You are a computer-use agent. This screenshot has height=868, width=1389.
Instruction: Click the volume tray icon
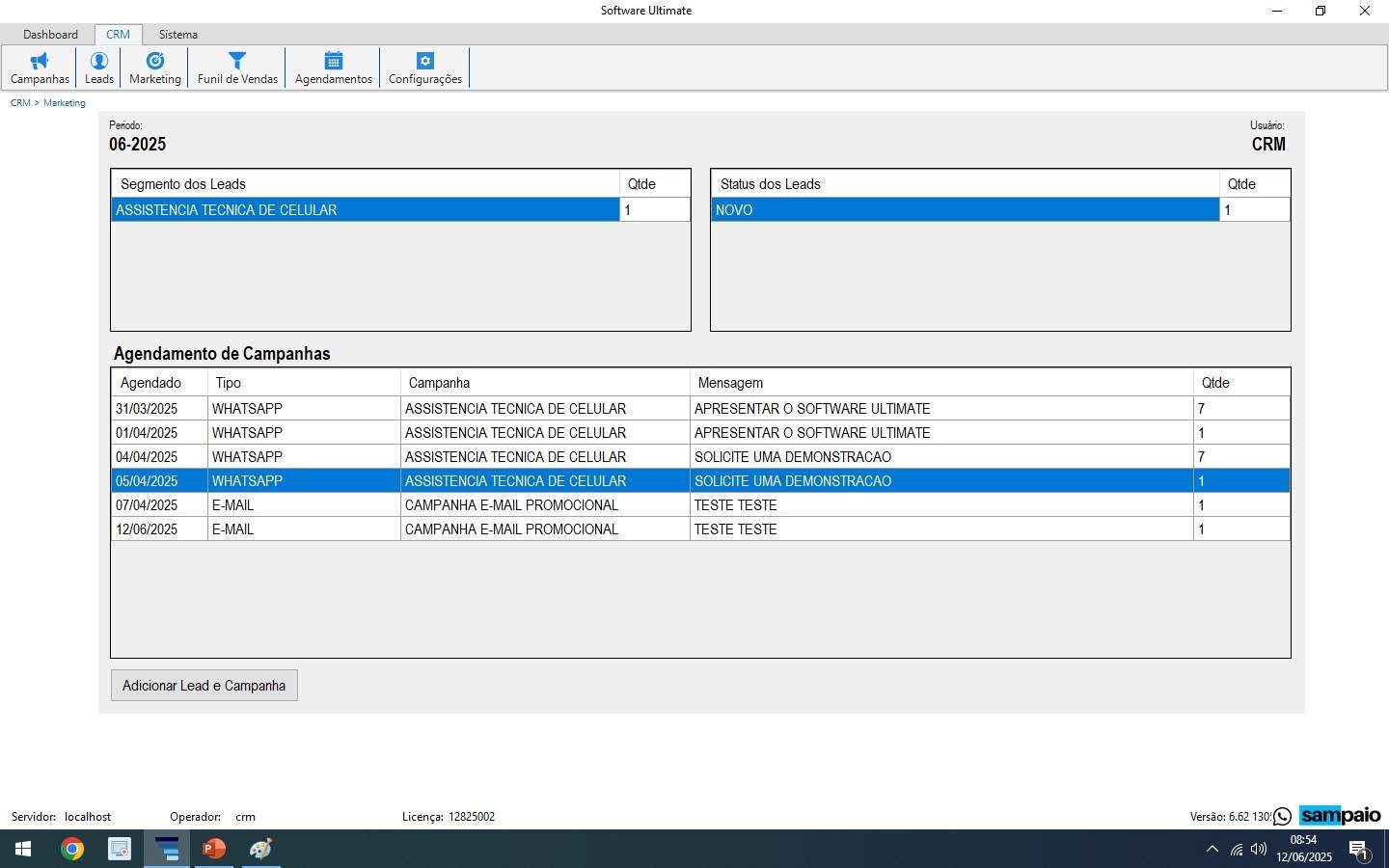coord(1259,850)
